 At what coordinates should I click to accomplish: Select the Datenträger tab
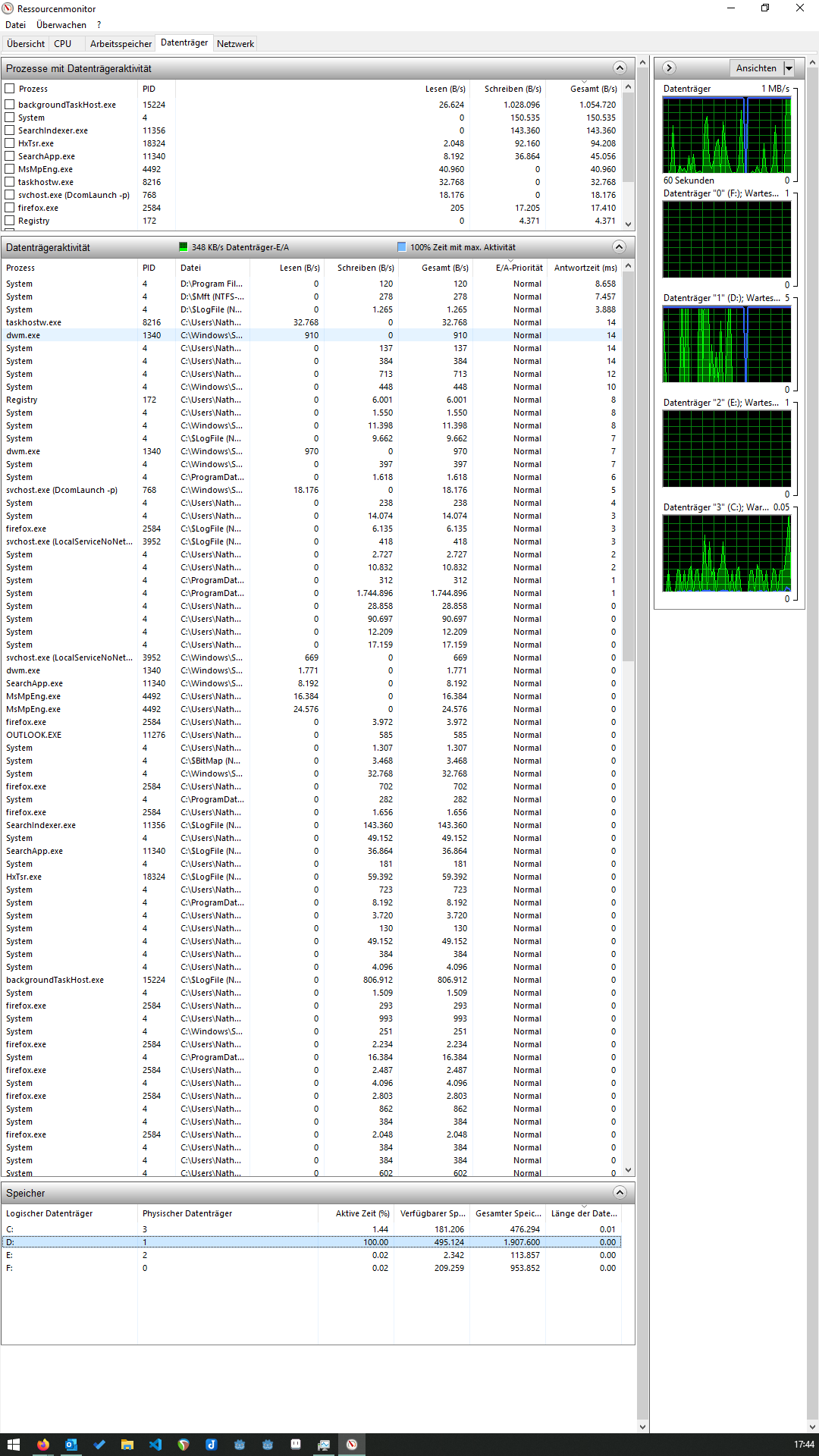pyautogui.click(x=184, y=43)
